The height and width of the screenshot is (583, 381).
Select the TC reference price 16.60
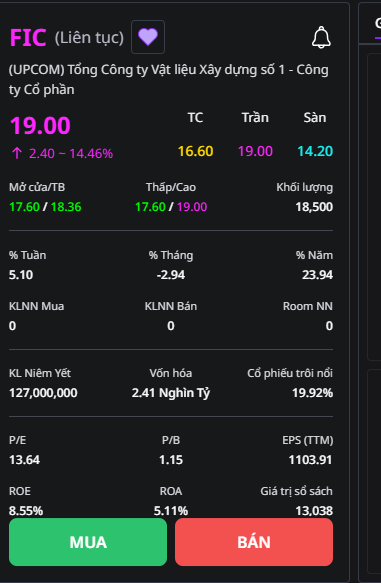[196, 151]
